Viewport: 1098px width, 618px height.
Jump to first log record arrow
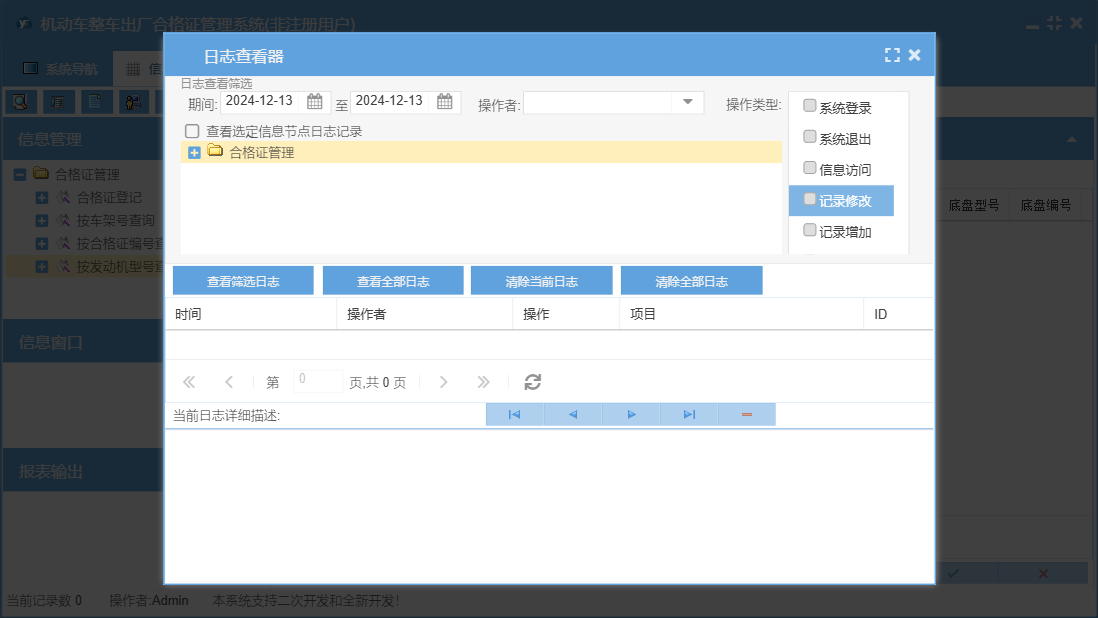tap(514, 414)
